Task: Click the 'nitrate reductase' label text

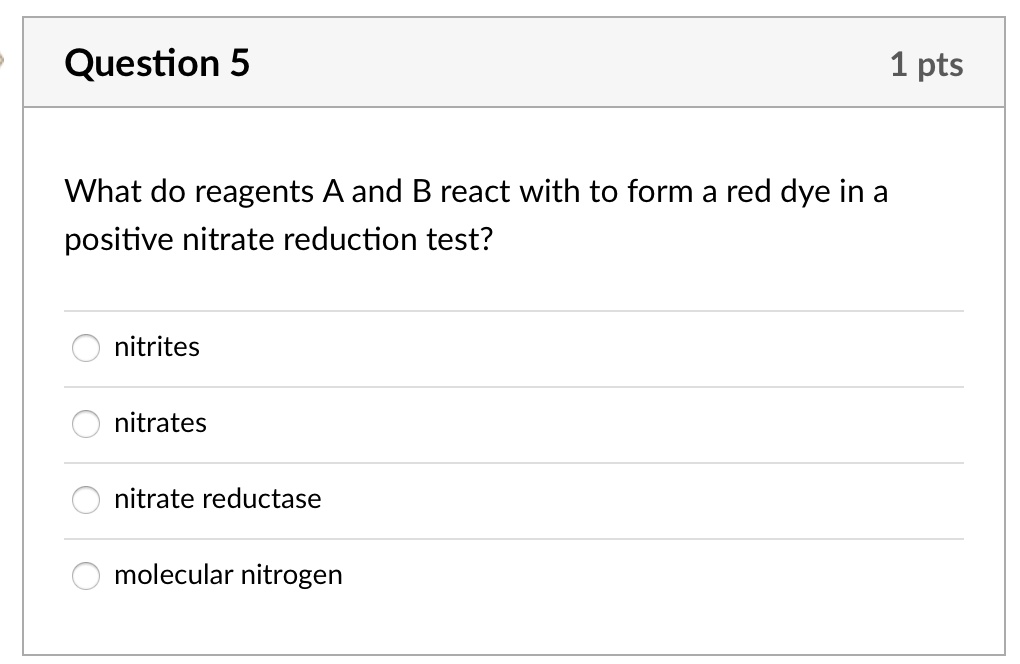Action: pyautogui.click(x=218, y=499)
